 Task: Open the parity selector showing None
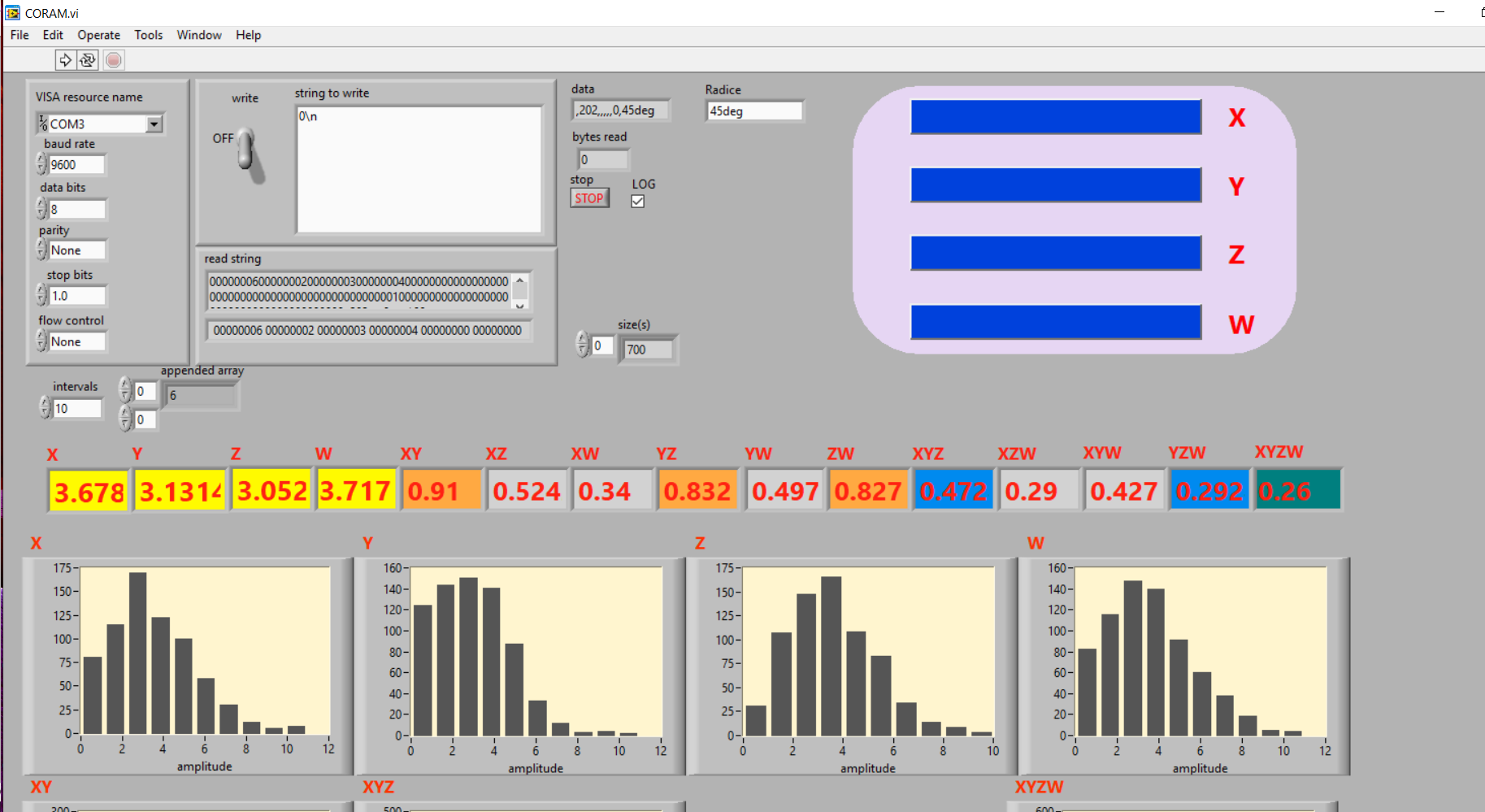point(76,251)
